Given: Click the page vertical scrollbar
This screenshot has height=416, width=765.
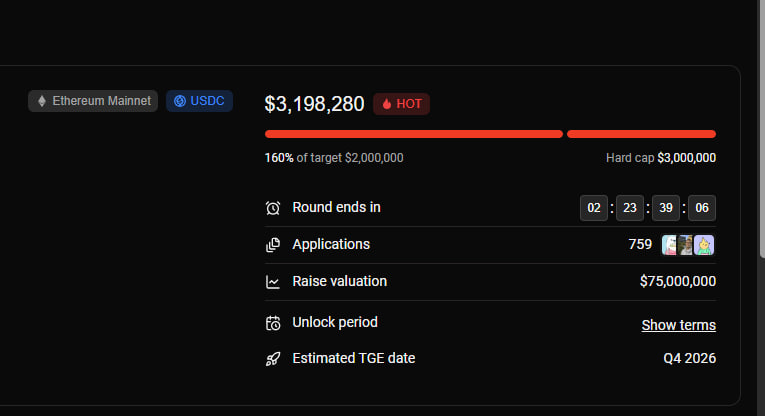Looking at the screenshot, I should pos(762,129).
